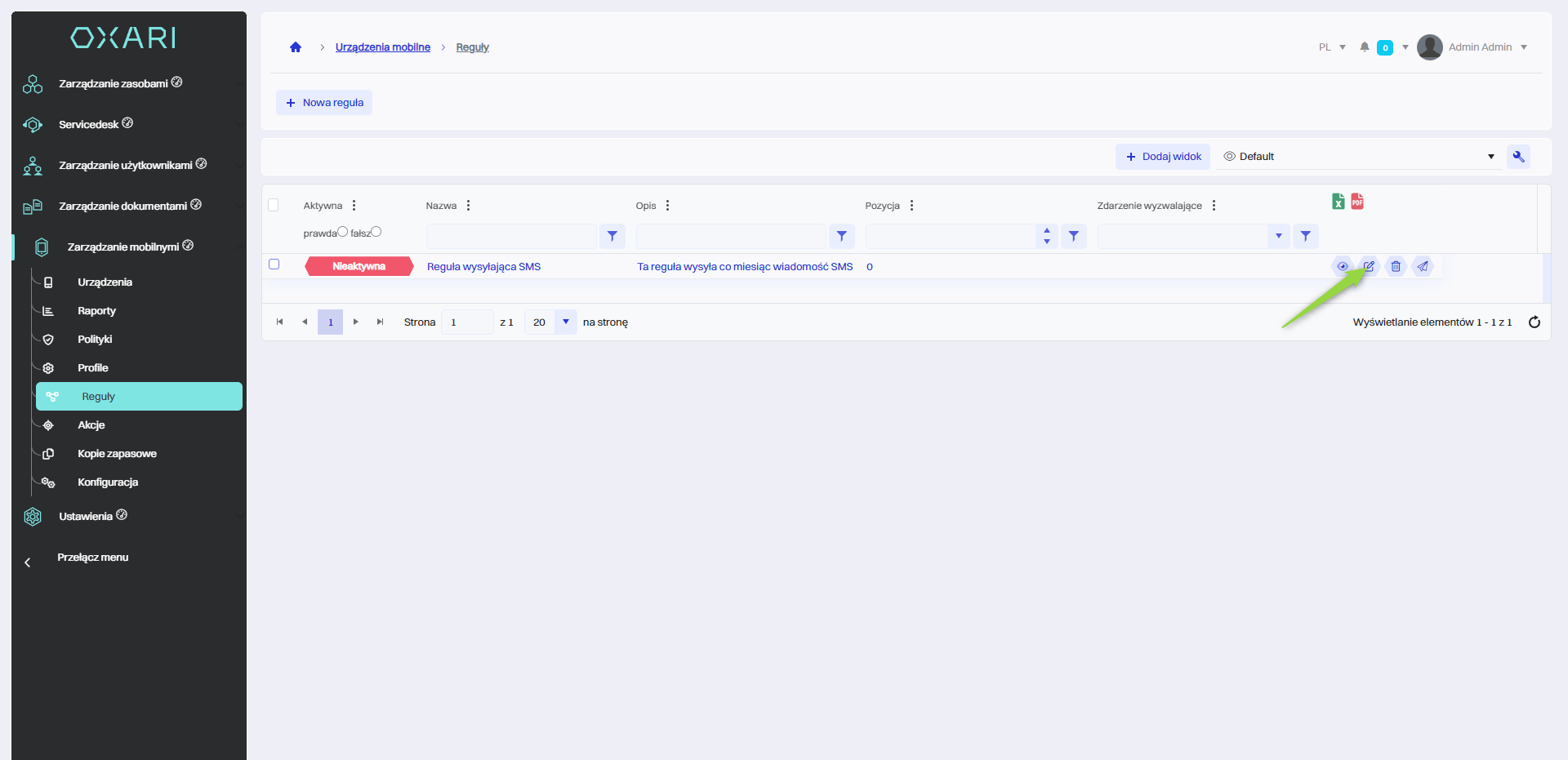
Task: Click the edit rule pencil icon
Action: coord(1369,266)
